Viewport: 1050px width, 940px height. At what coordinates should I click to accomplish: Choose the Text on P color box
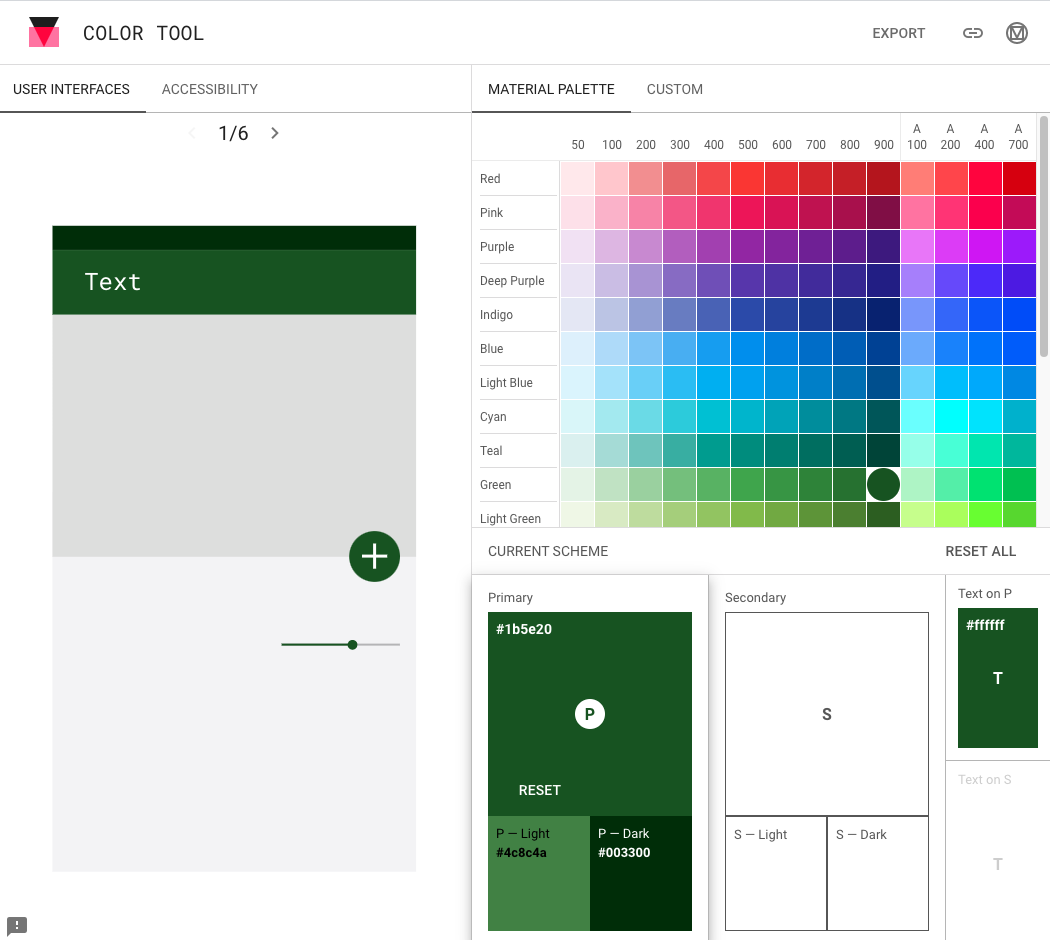point(997,678)
